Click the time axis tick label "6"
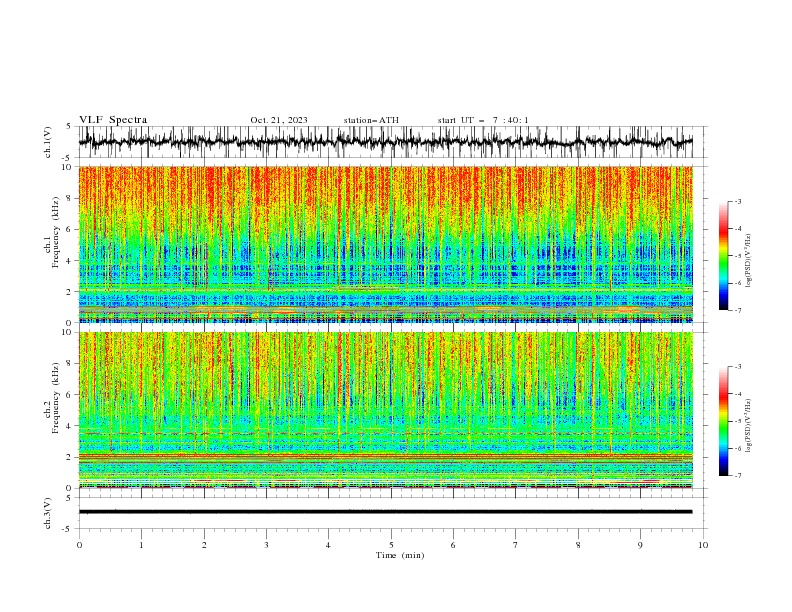The height and width of the screenshot is (612, 792). [453, 545]
